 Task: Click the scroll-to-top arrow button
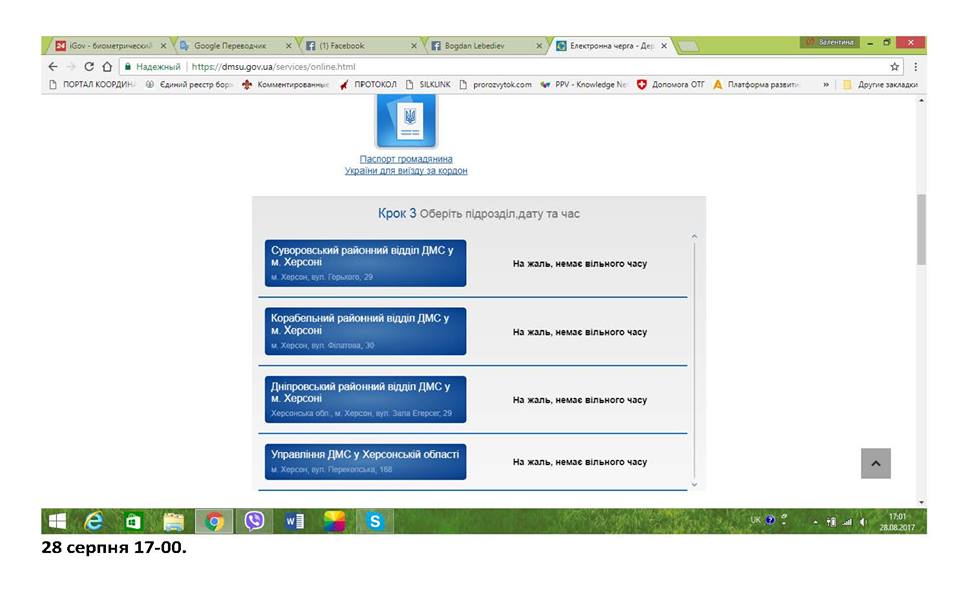[876, 463]
